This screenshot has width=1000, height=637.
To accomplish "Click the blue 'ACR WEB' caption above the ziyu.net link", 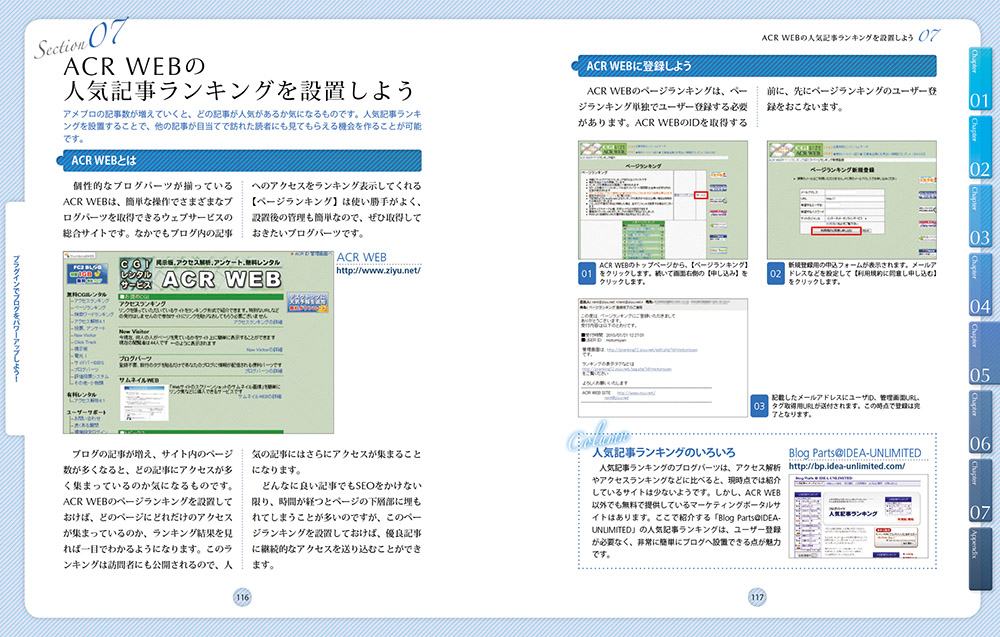I will (x=362, y=257).
